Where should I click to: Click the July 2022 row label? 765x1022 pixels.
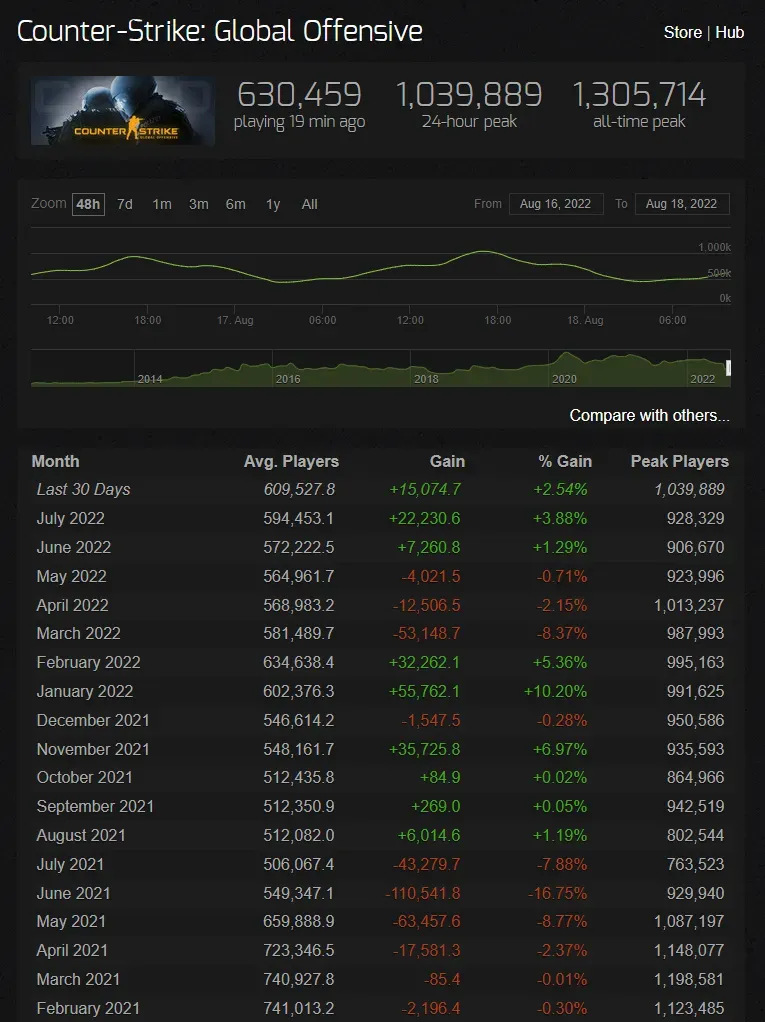70,518
